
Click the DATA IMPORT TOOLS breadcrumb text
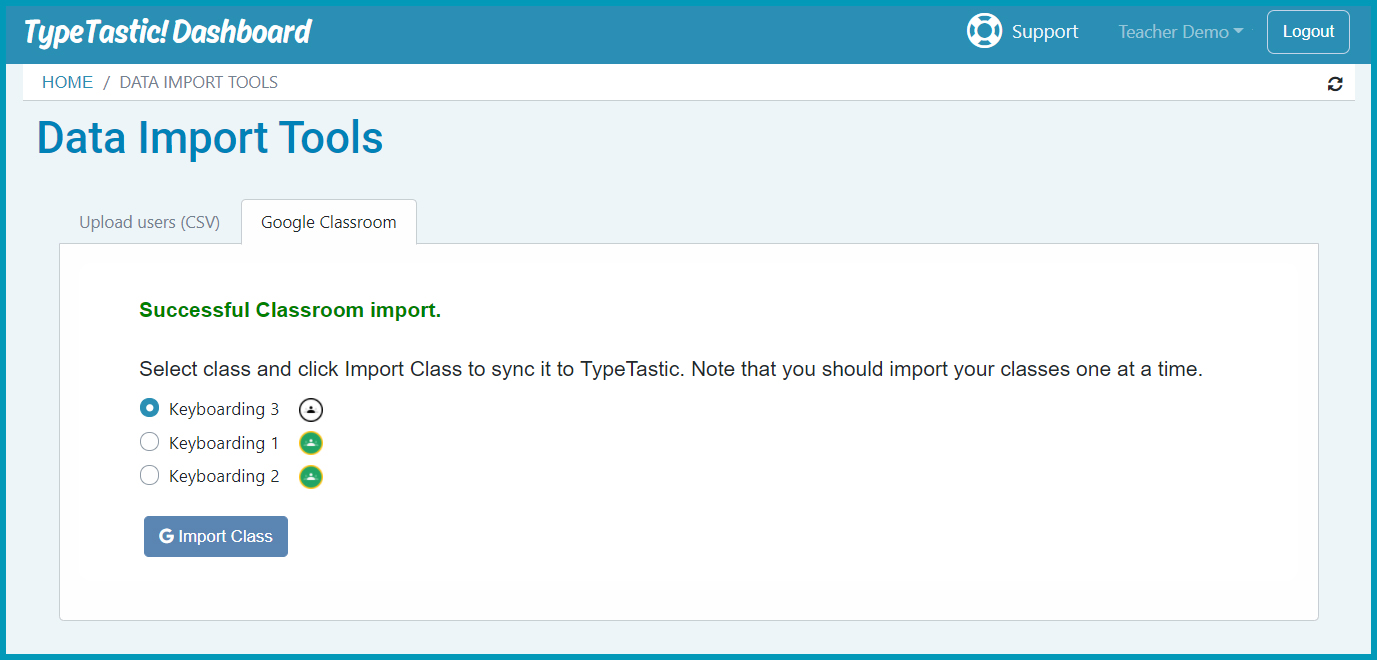[199, 83]
